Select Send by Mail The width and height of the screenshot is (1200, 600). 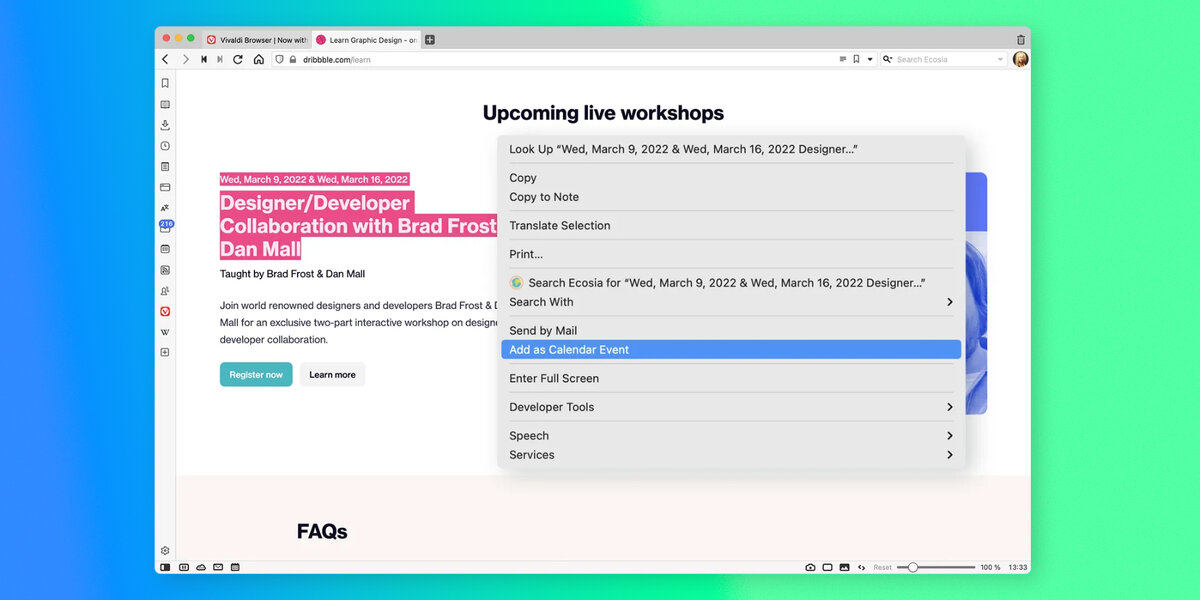731,331
